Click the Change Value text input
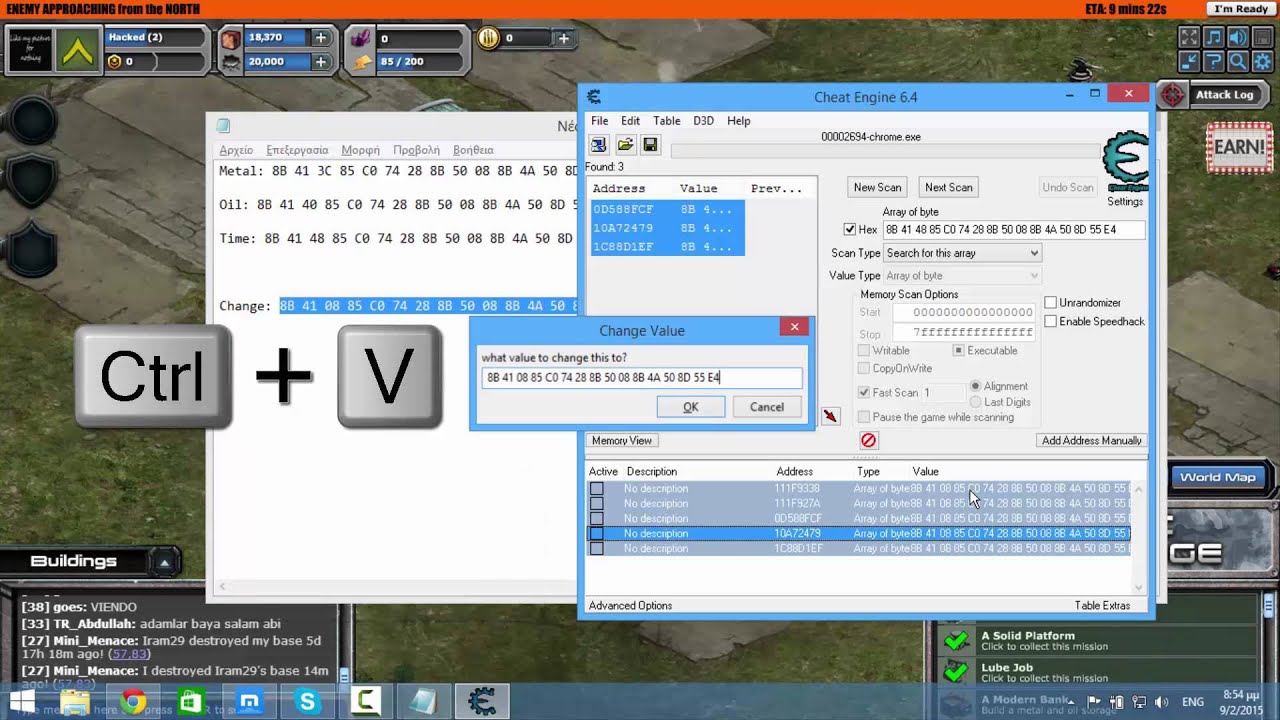 (641, 378)
